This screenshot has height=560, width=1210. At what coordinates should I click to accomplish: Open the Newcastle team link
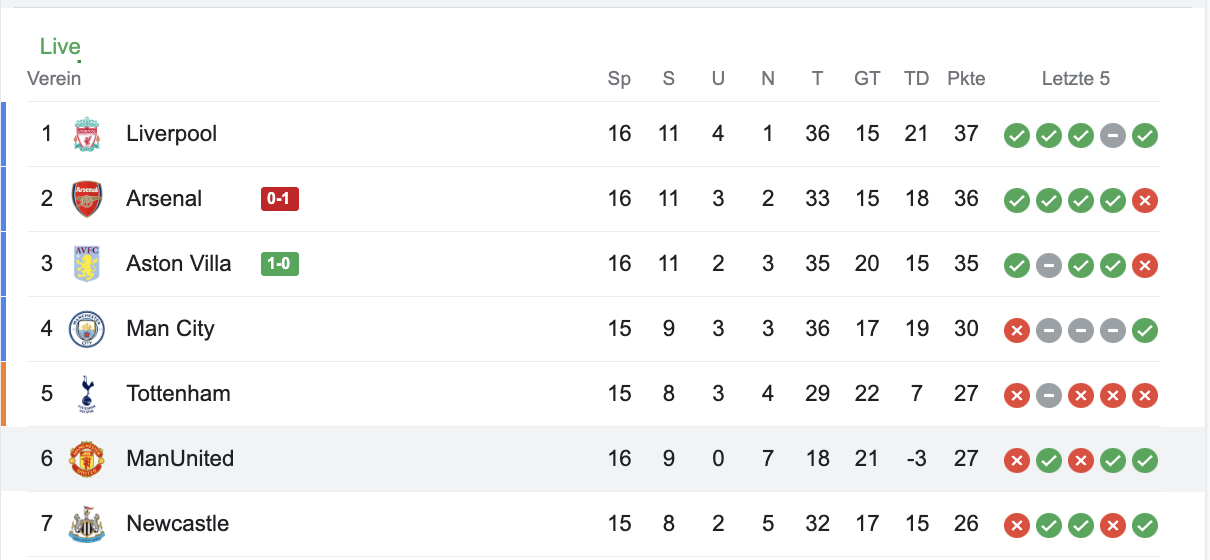pos(177,524)
